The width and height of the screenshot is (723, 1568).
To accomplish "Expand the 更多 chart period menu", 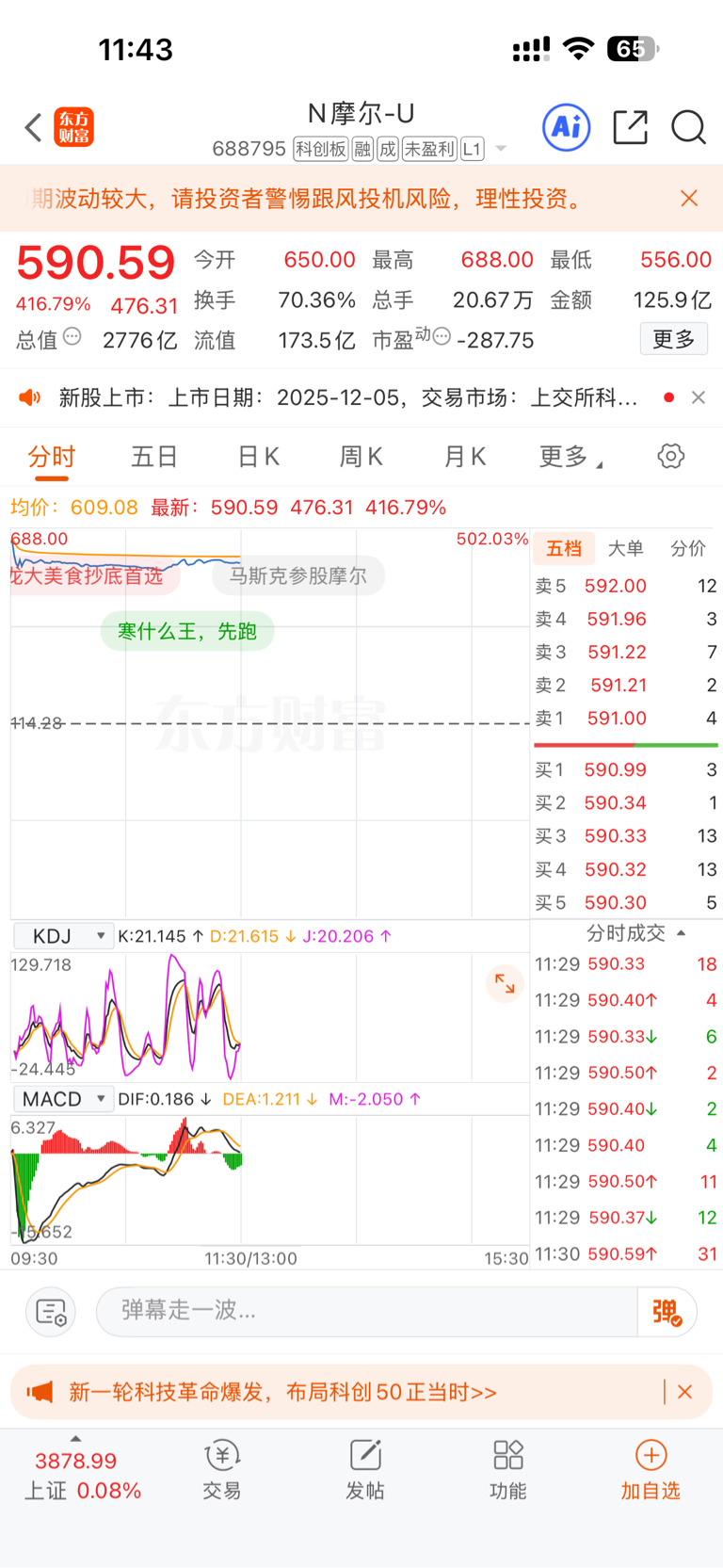I will click(570, 457).
